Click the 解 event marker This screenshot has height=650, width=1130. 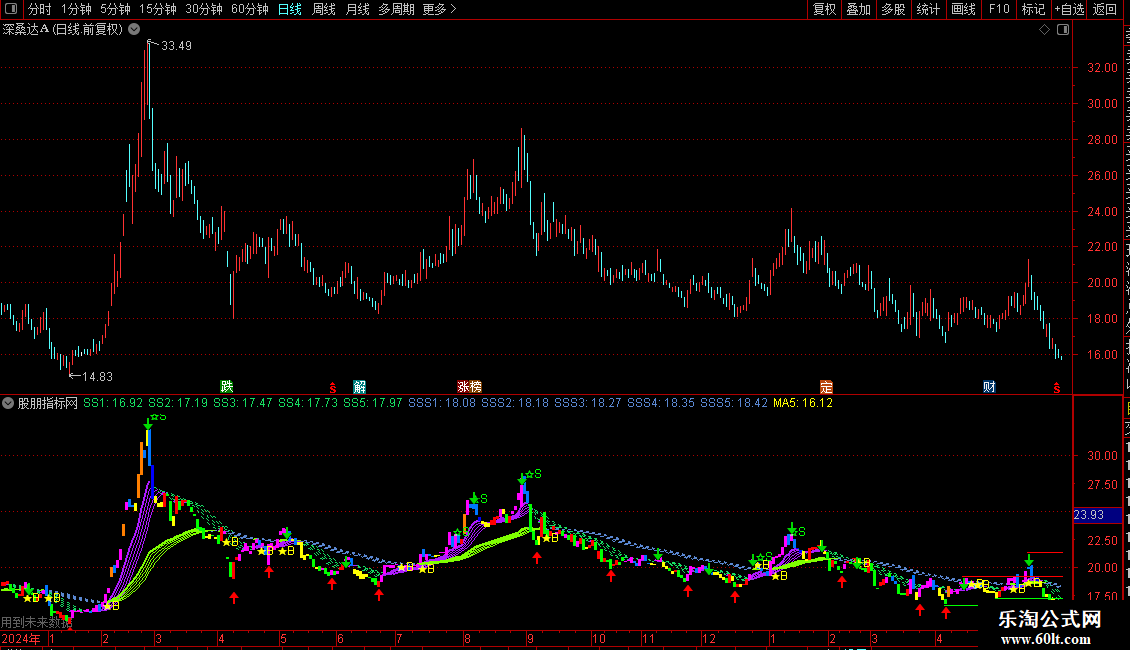tap(360, 387)
